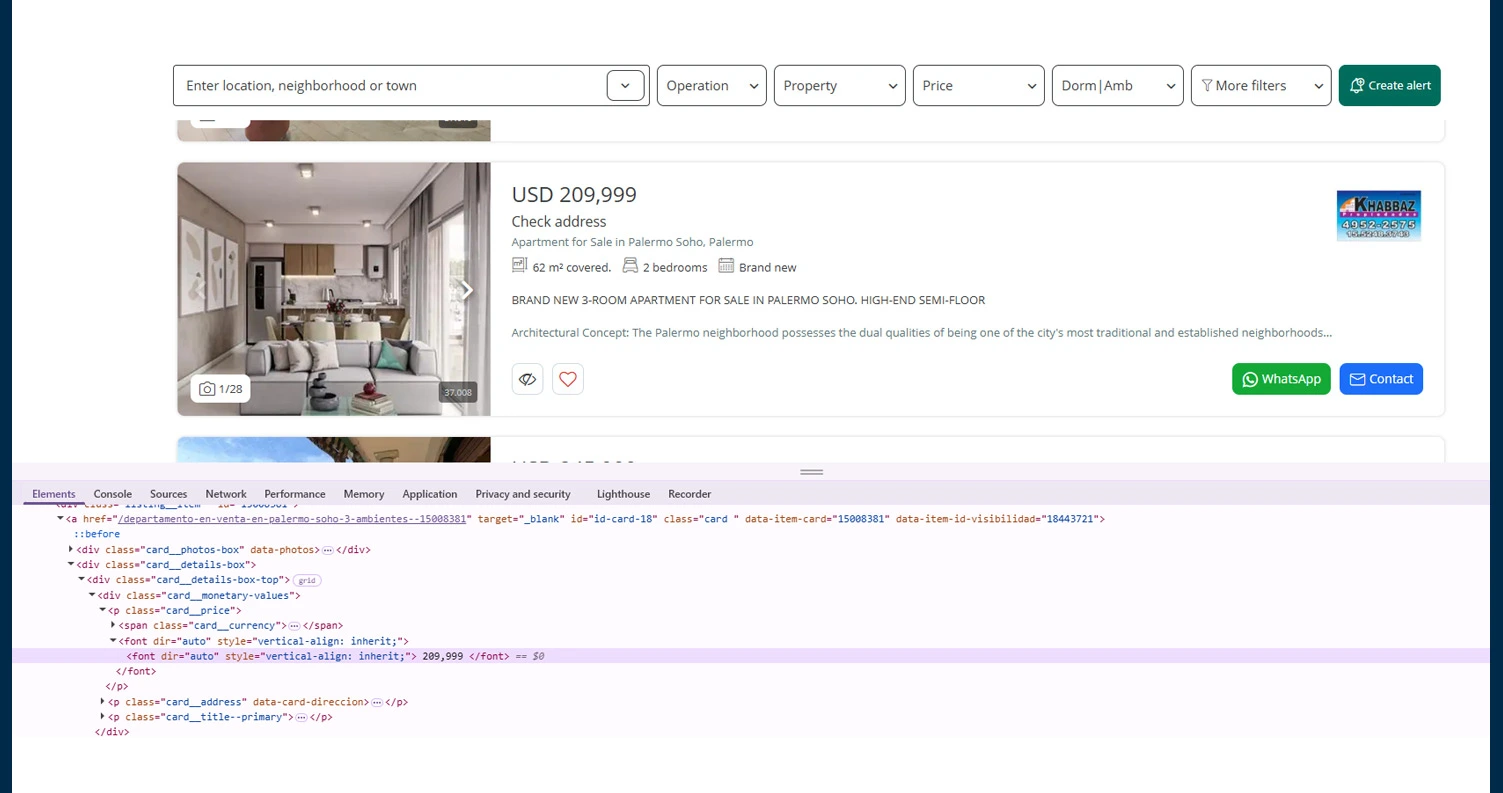
Task: Collapse the card__details-box div node
Action: point(71,565)
